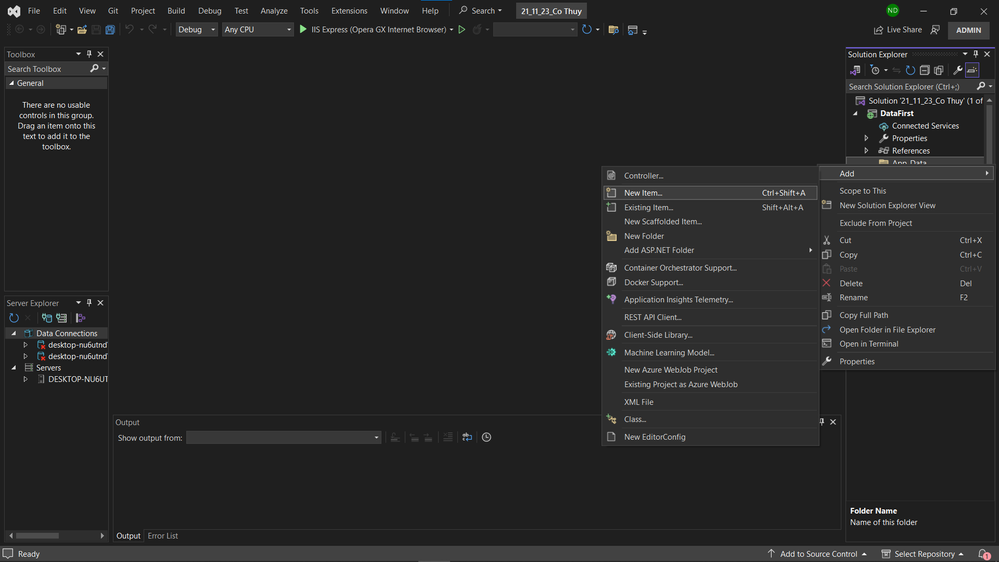Collapse the Servers node
The width and height of the screenshot is (999, 562).
pyautogui.click(x=13, y=368)
